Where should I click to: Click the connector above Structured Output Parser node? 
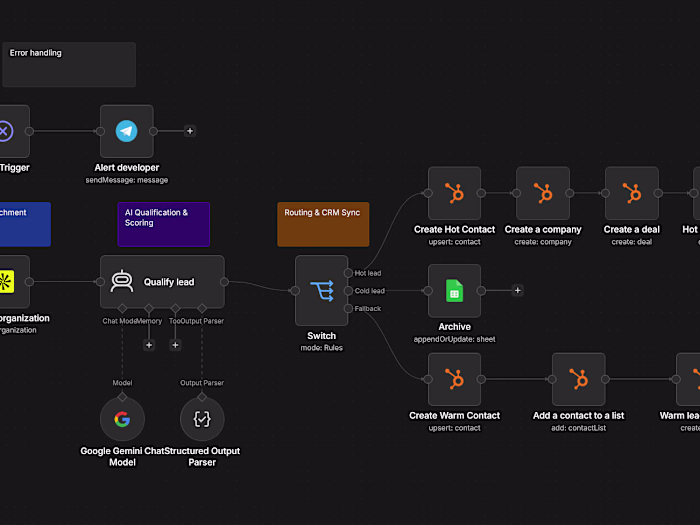(x=202, y=397)
